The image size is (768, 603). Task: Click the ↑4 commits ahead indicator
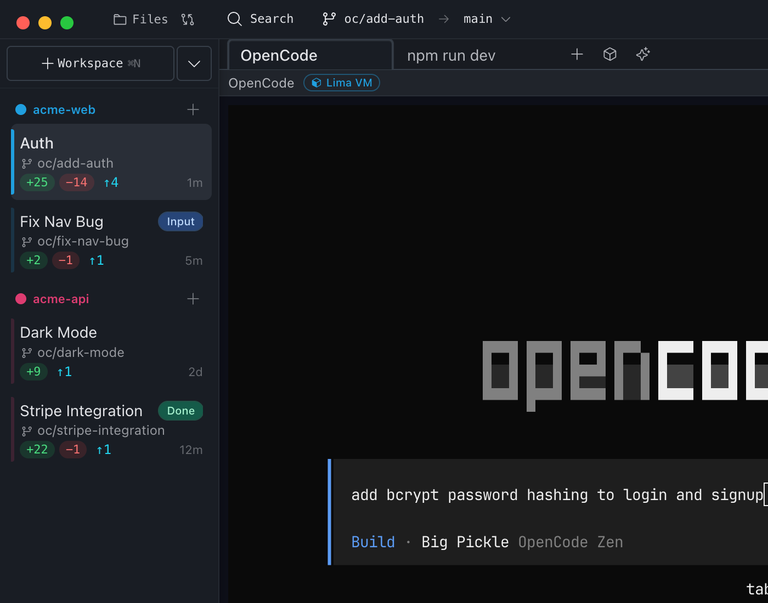click(111, 183)
